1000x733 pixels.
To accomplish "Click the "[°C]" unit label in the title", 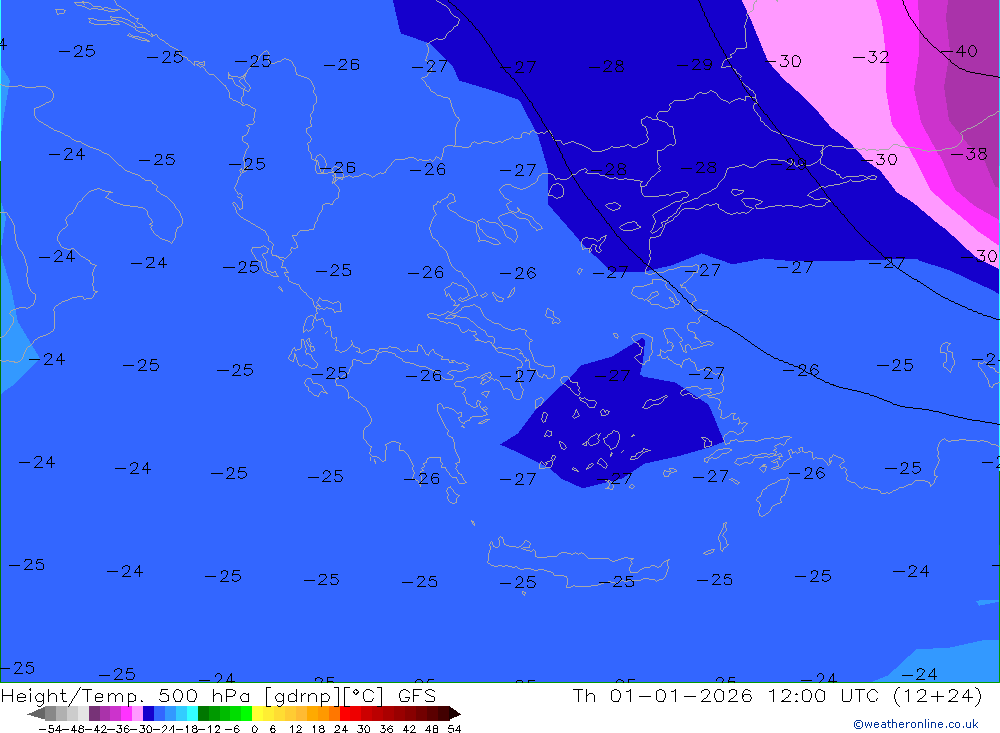I will coord(363,696).
